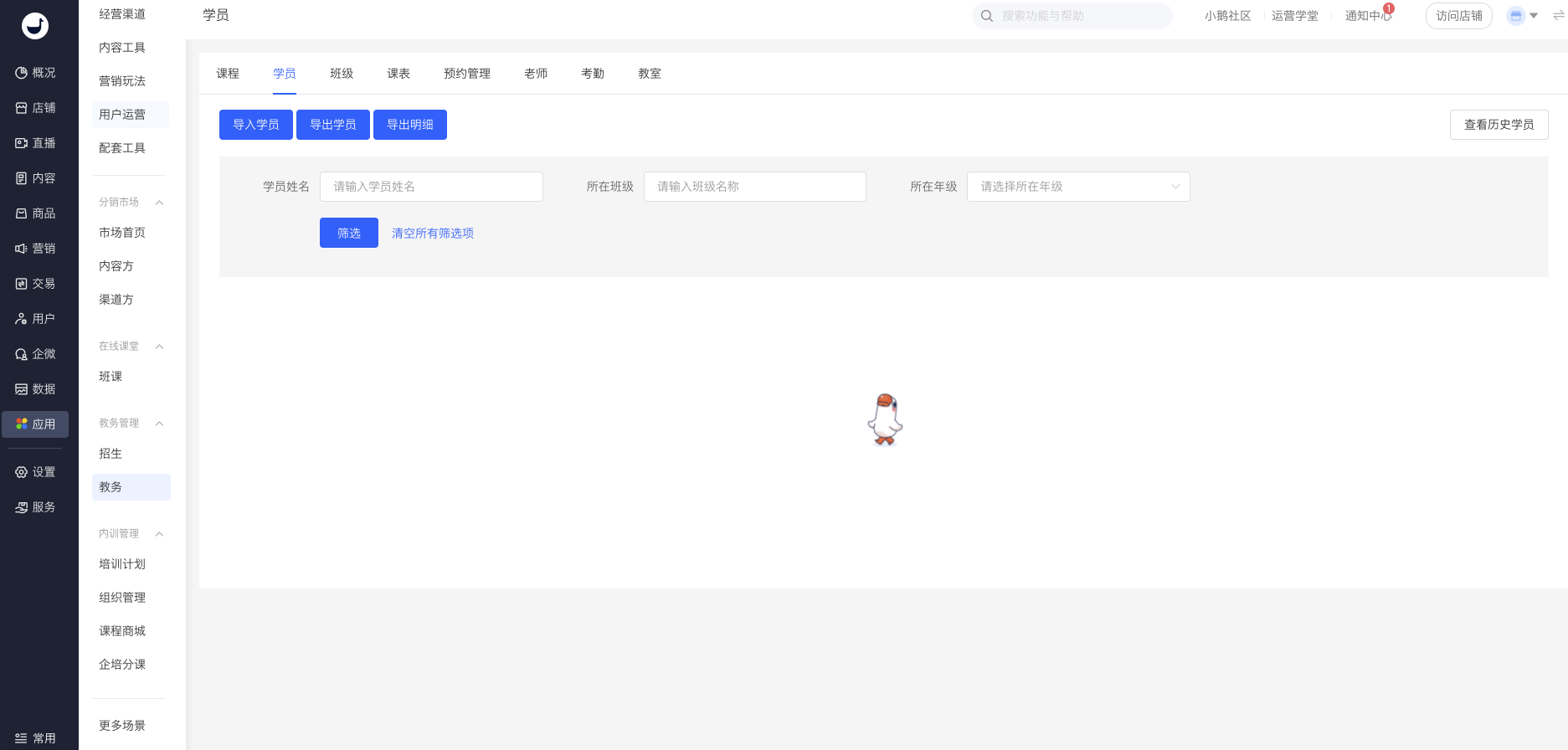This screenshot has height=750, width=1568.
Task: Open the Live Streaming (直播) sidebar icon
Action: [22, 143]
